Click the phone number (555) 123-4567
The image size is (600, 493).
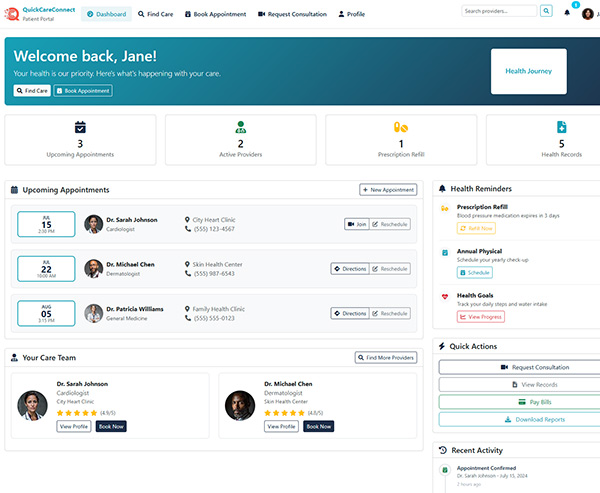coord(214,229)
